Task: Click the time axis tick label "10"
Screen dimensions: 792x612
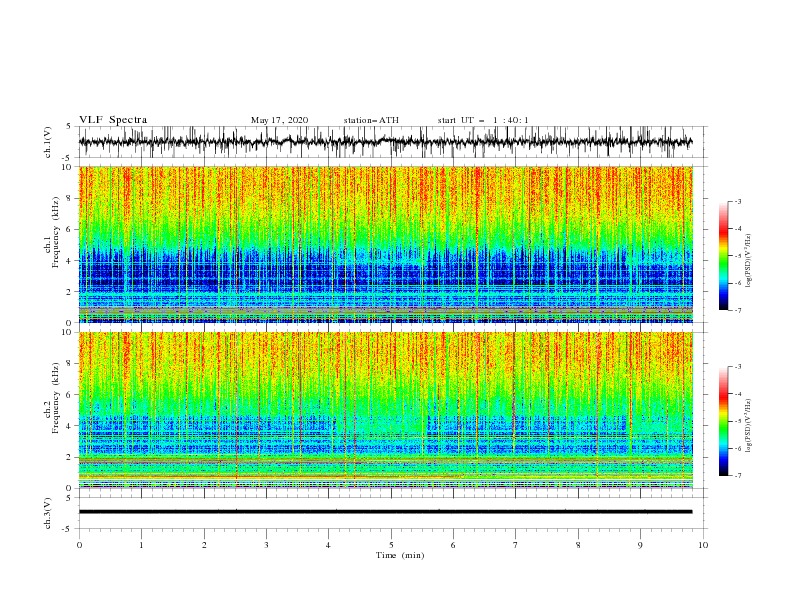Action: point(703,545)
